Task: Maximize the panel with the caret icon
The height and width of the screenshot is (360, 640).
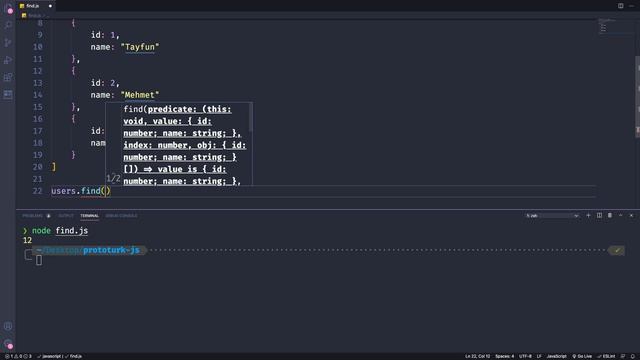Action: [620, 216]
